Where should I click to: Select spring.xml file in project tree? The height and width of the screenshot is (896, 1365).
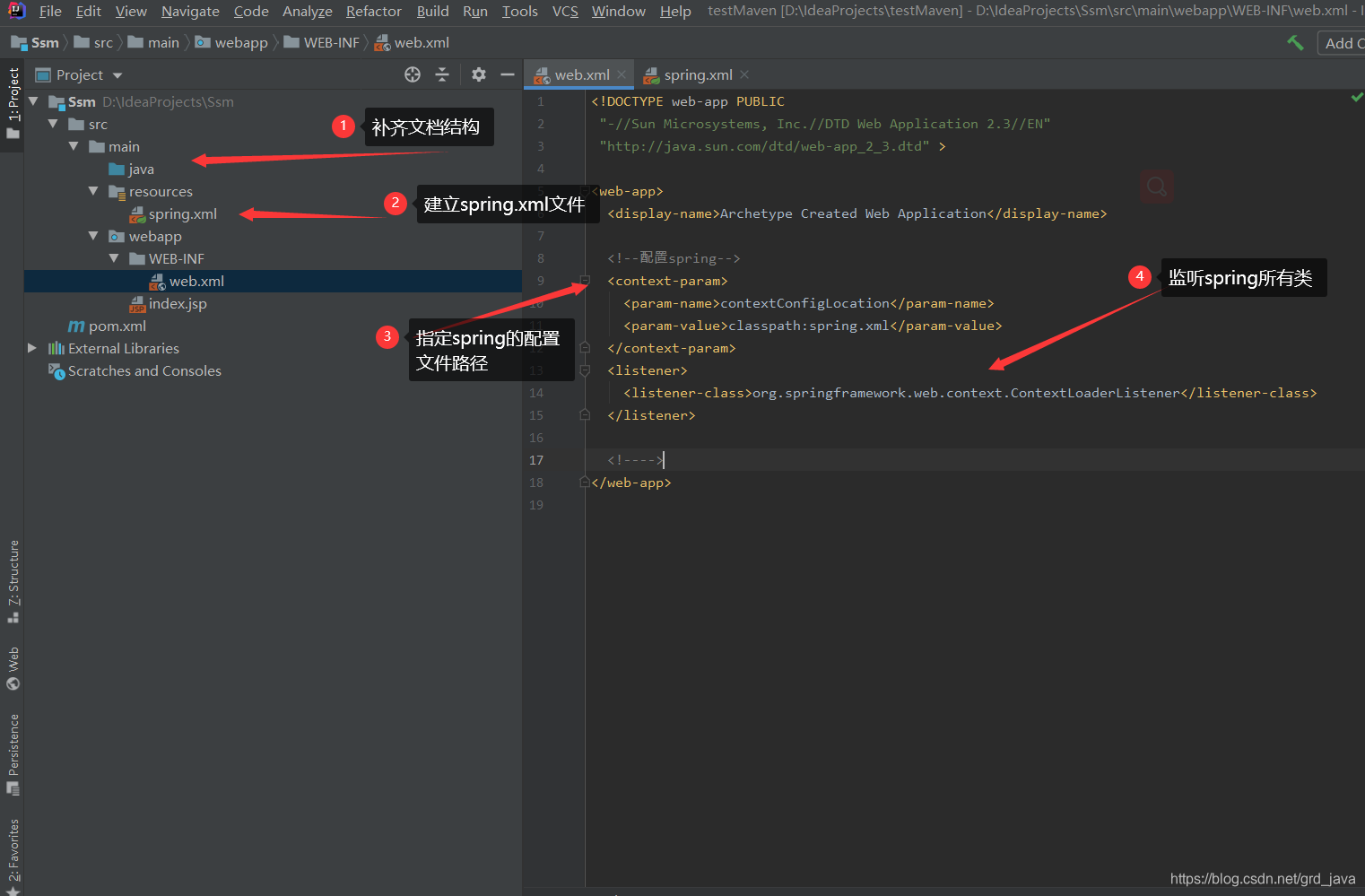click(x=173, y=213)
